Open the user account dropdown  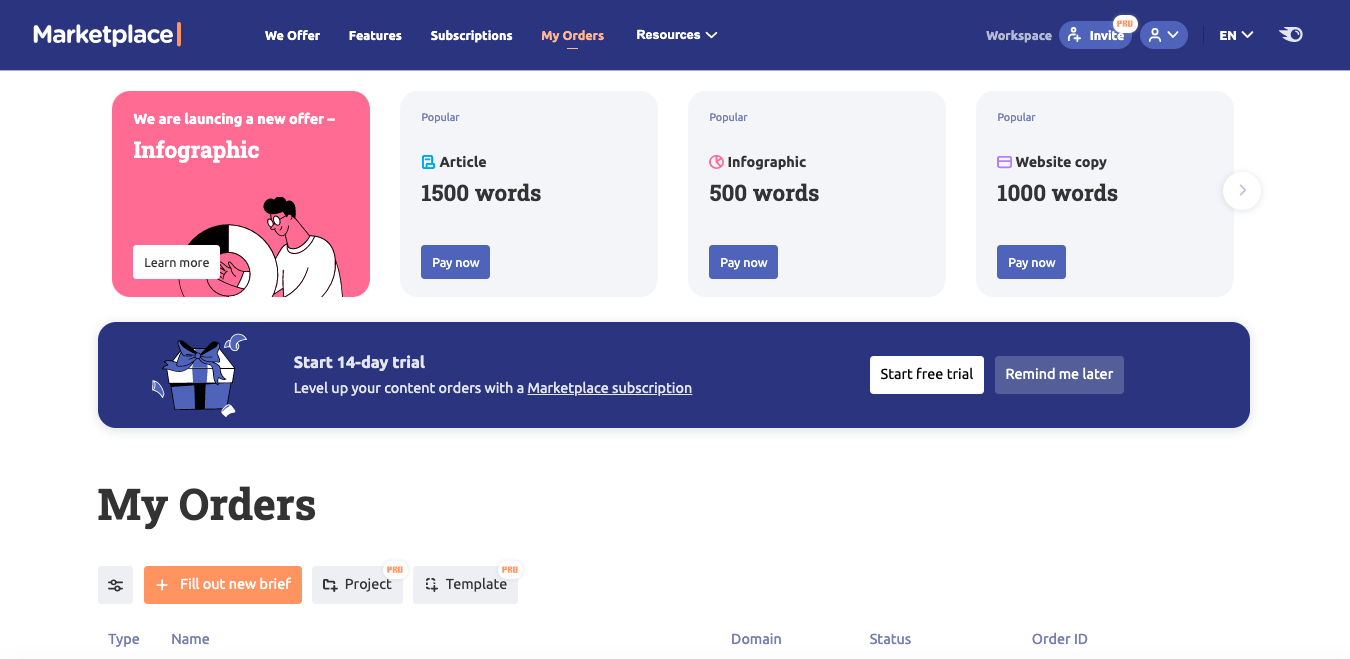pos(1163,35)
